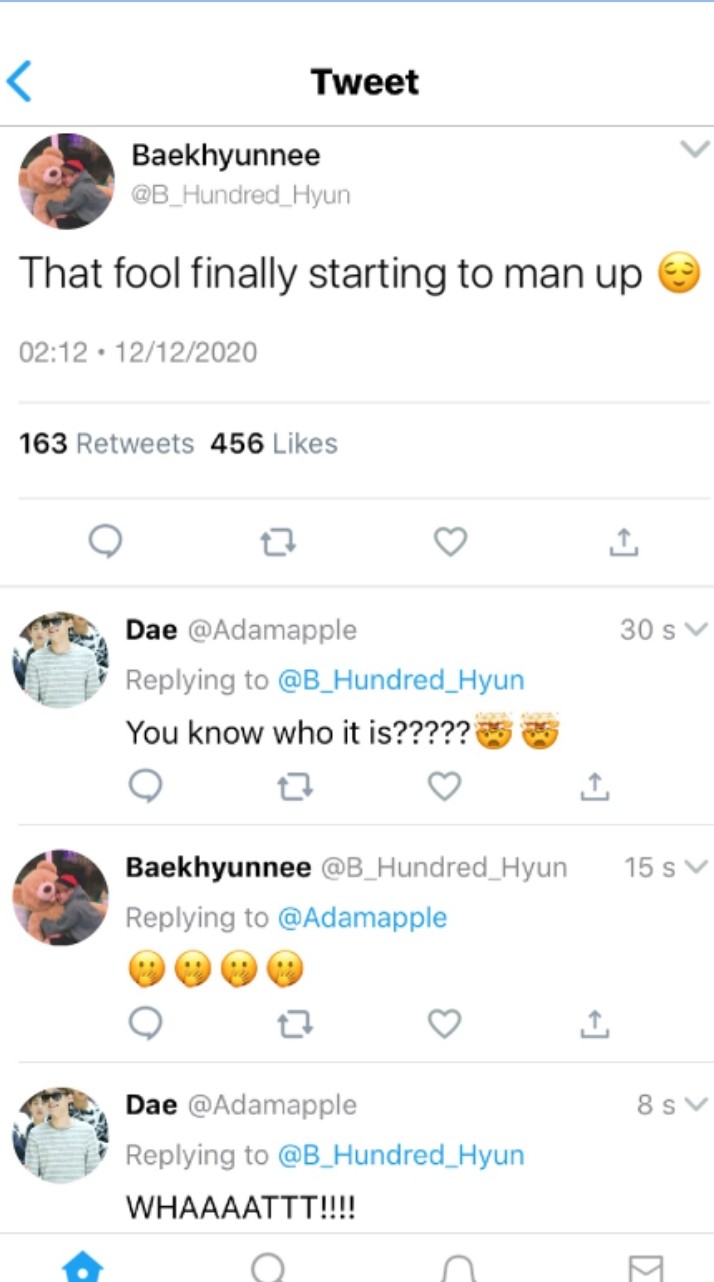This screenshot has height=1282, width=714.
Task: Share Baekhyunnee's emoji reply
Action: [x=594, y=1024]
